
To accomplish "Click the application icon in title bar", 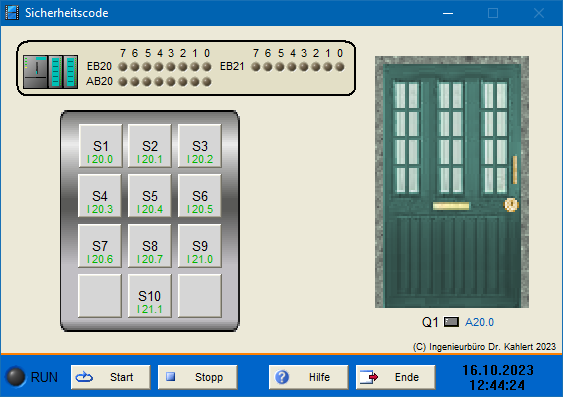I will 11,13.
